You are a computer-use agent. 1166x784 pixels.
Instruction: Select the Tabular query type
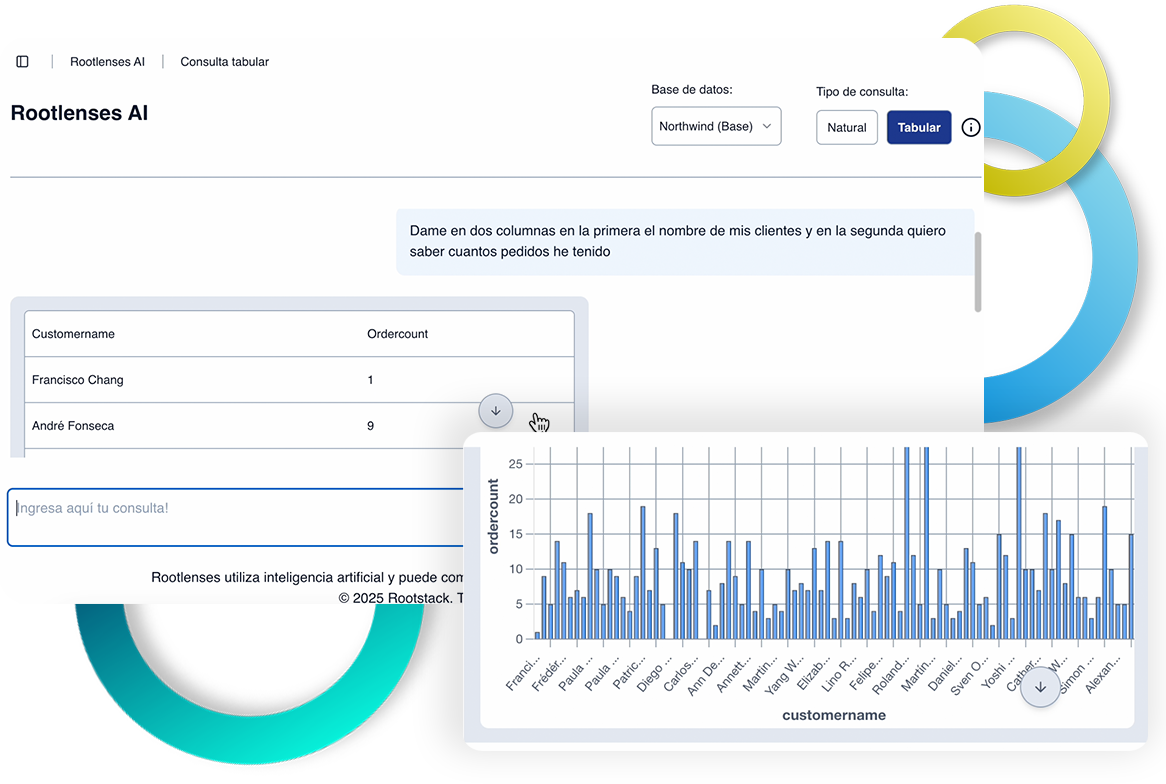pyautogui.click(x=919, y=127)
